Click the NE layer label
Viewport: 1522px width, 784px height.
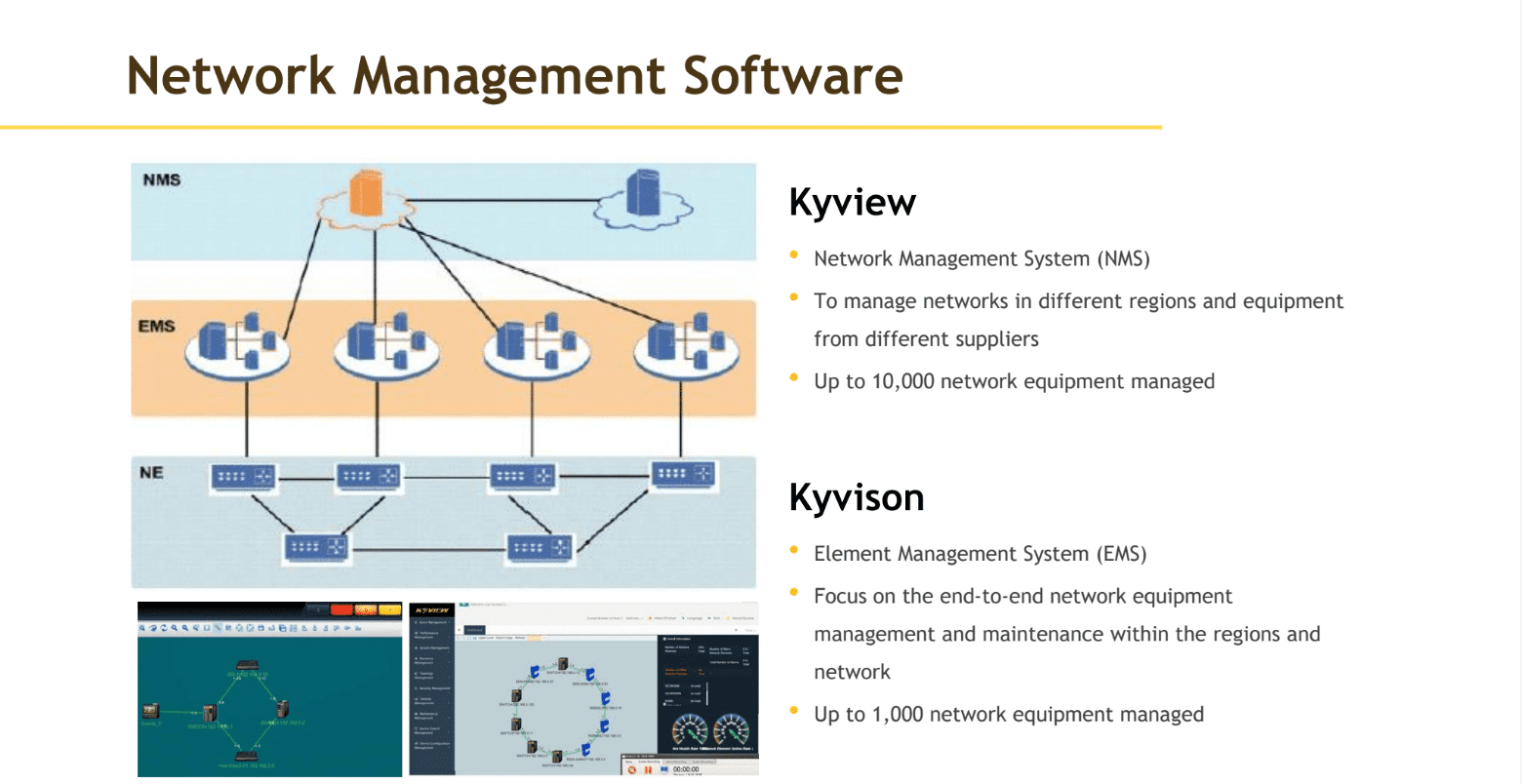(151, 473)
